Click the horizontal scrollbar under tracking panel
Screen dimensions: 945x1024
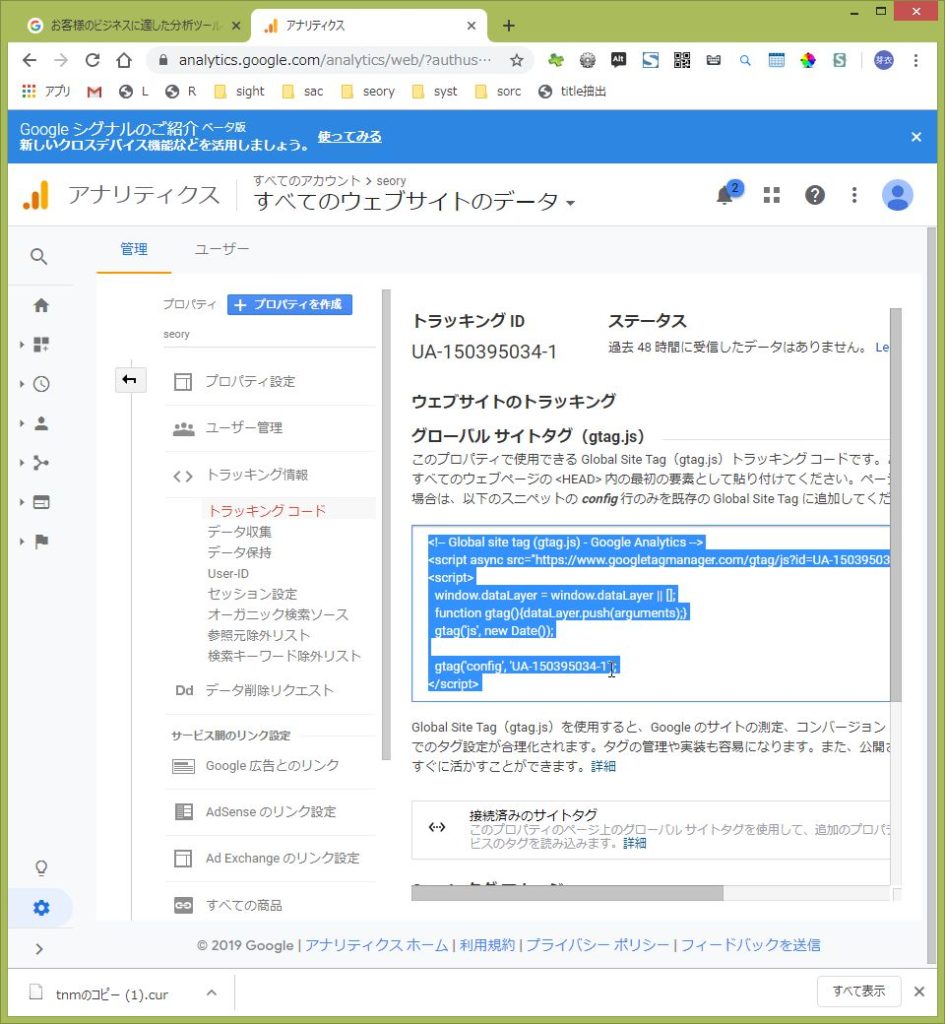click(567, 893)
